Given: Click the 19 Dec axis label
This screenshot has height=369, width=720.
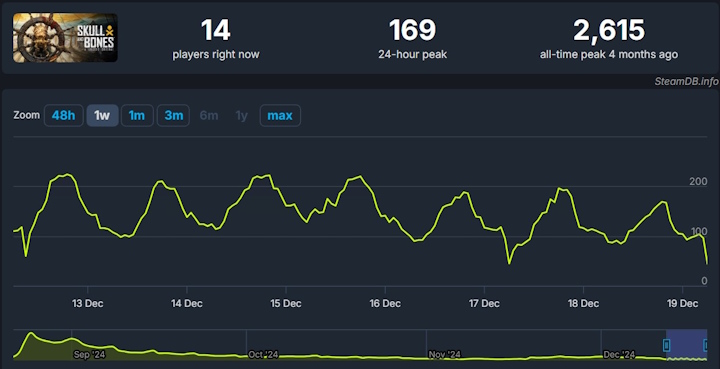Looking at the screenshot, I should pyautogui.click(x=683, y=303).
